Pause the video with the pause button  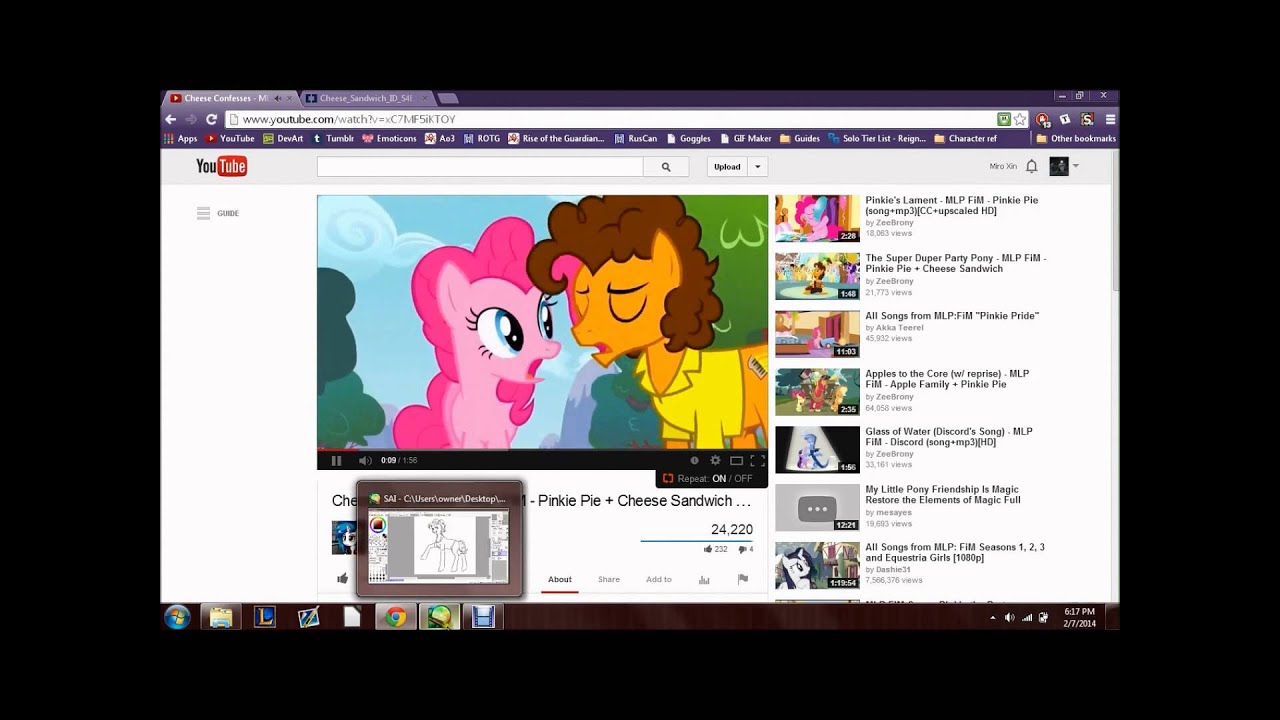point(336,460)
